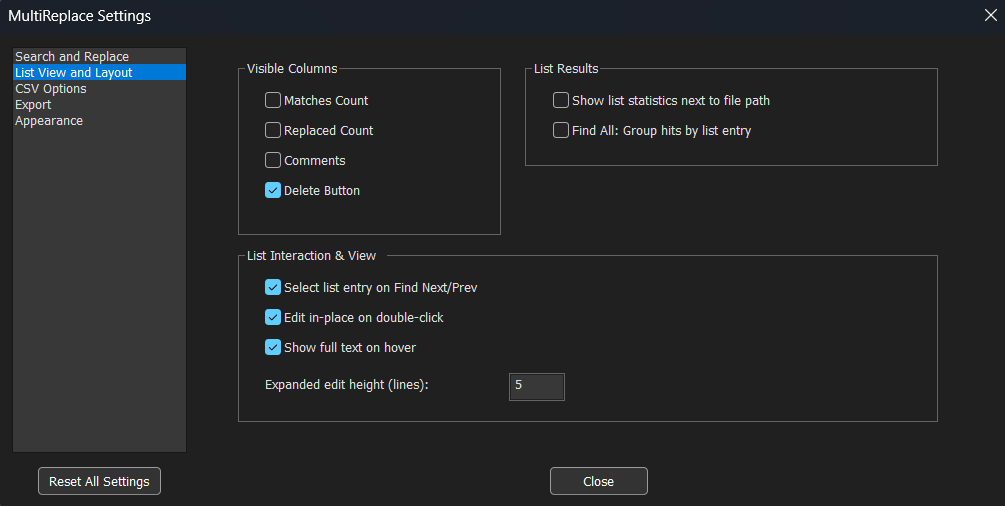This screenshot has width=1005, height=506.
Task: Uncheck the Delete Button column option
Action: 273,191
